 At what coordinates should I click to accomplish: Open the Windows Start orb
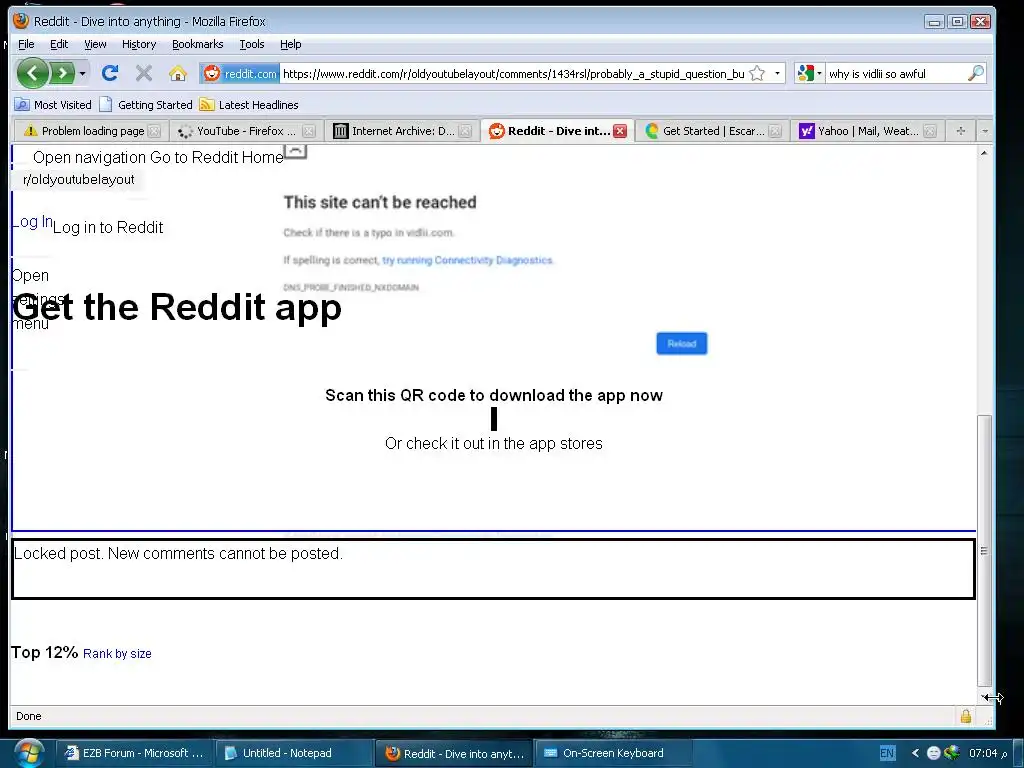pos(28,753)
